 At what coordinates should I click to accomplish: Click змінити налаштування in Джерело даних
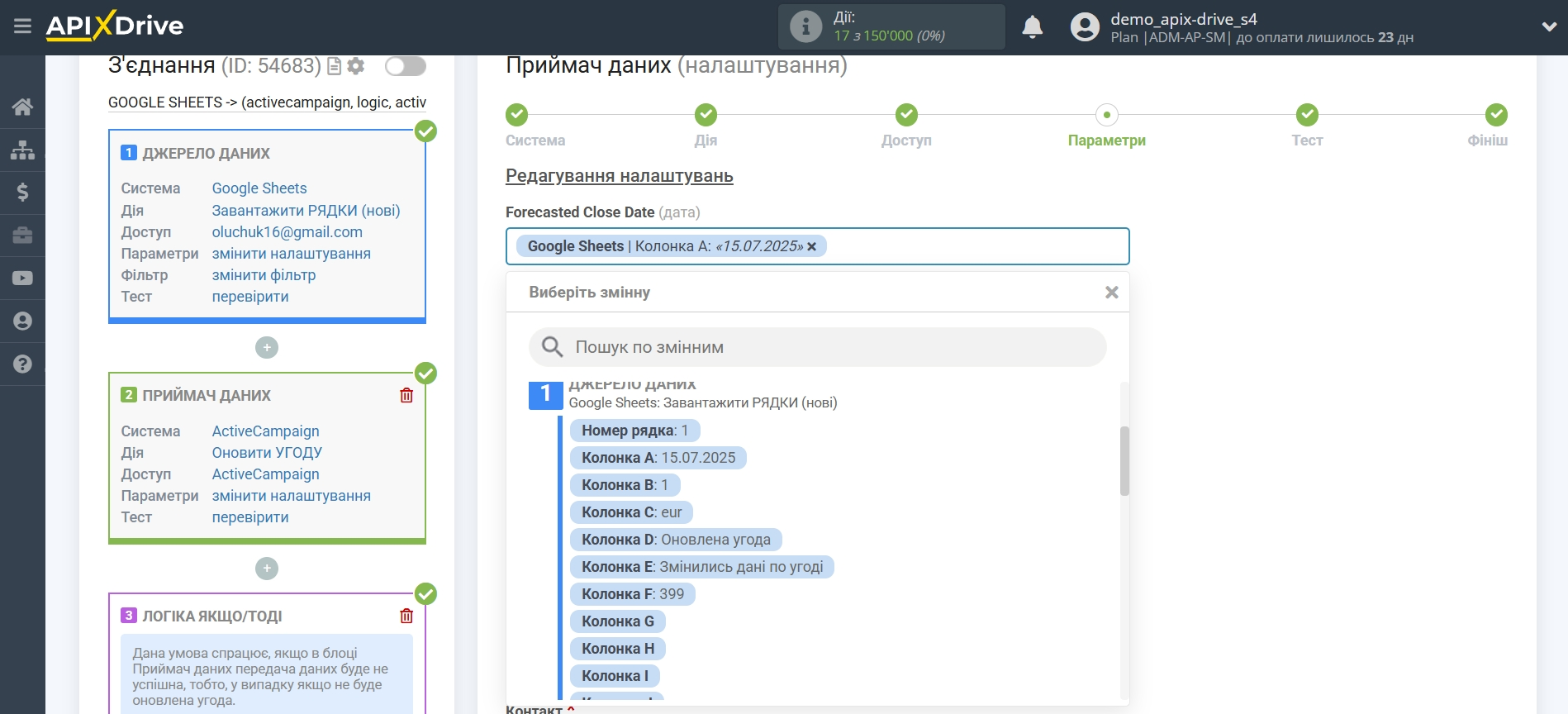pos(292,254)
